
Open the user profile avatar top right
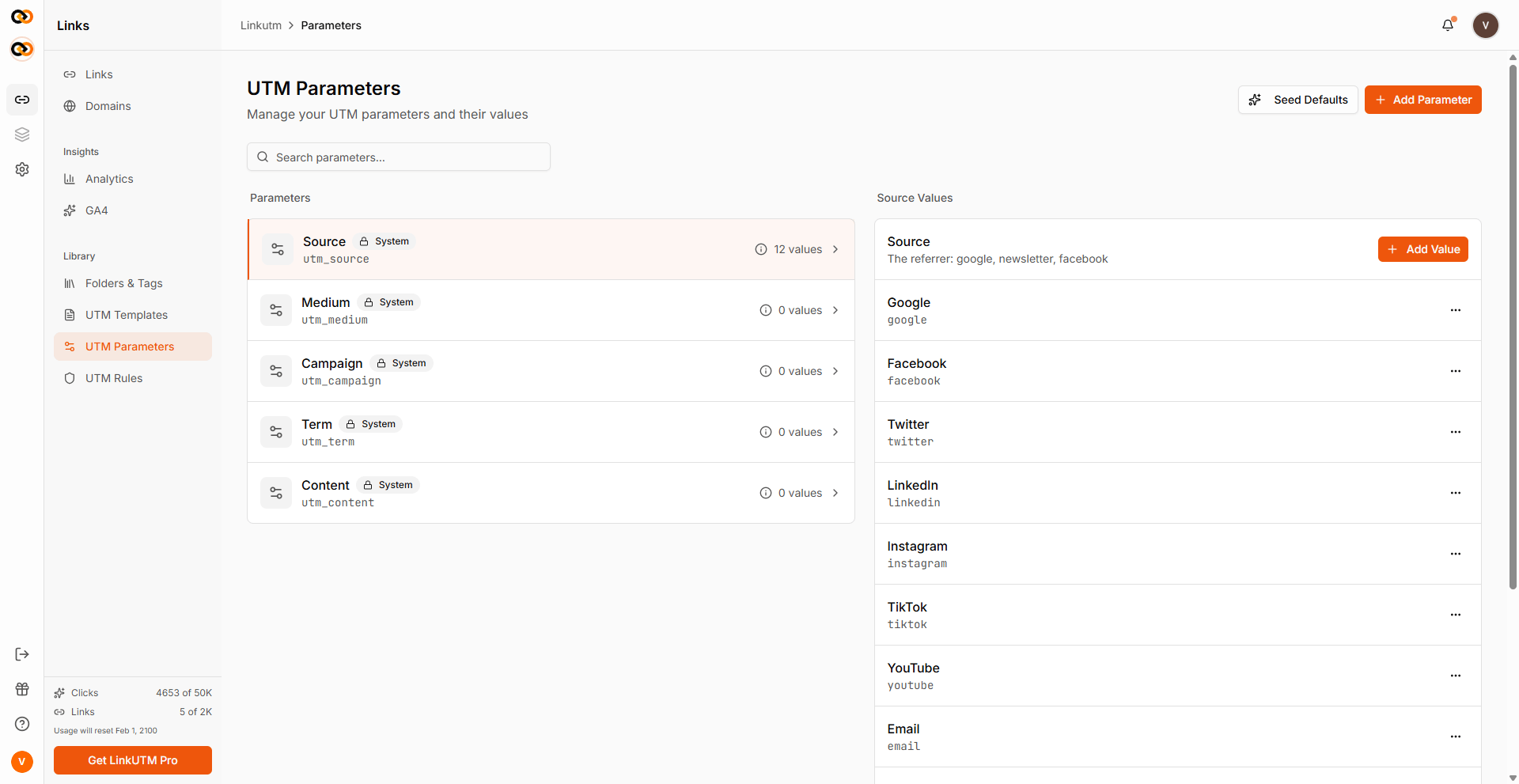tap(1485, 25)
